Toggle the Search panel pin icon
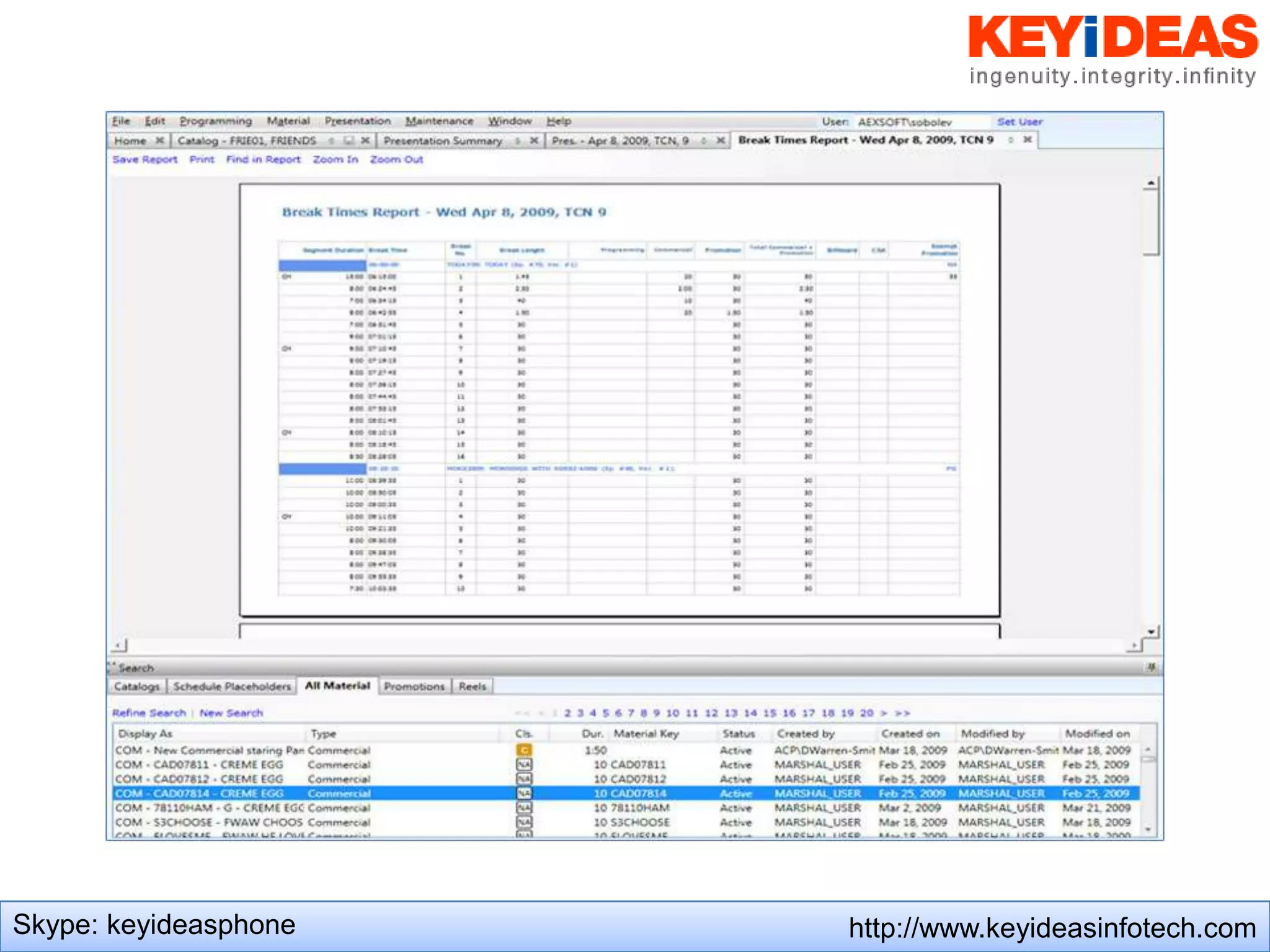 (x=1152, y=668)
